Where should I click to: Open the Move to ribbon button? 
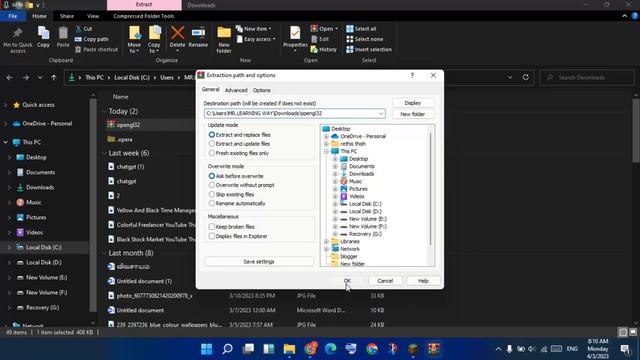tap(134, 40)
